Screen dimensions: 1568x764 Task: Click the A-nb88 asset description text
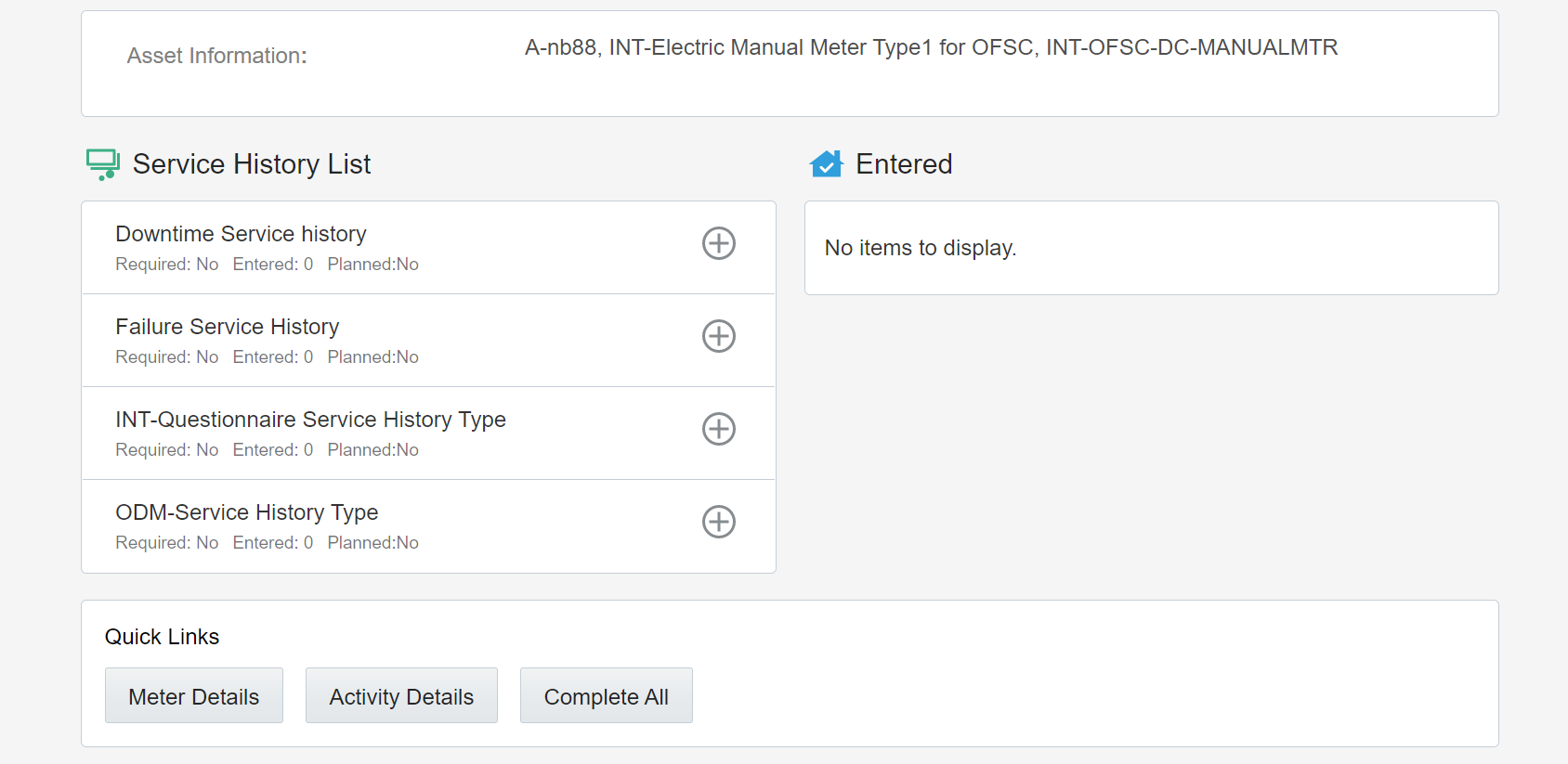pos(931,47)
